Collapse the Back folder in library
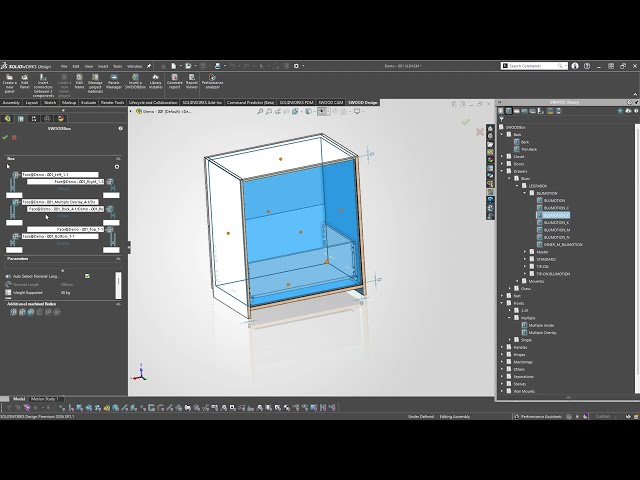The image size is (640, 480). [502, 135]
